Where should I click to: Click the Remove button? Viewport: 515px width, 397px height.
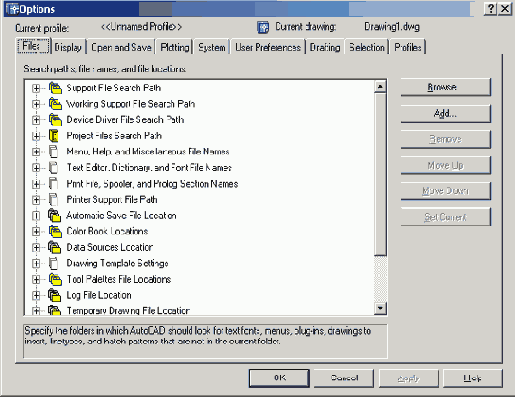click(x=446, y=139)
